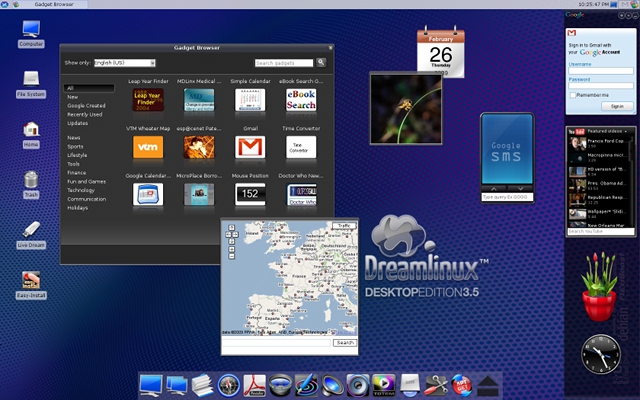Open the dual monitors network icon in dock
Screen dimensions: 640x400
[x=176, y=385]
